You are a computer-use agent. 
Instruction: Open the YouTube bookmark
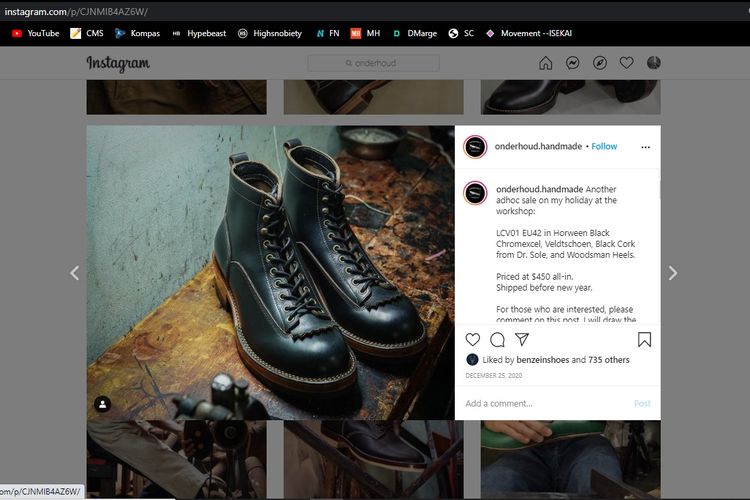(35, 33)
